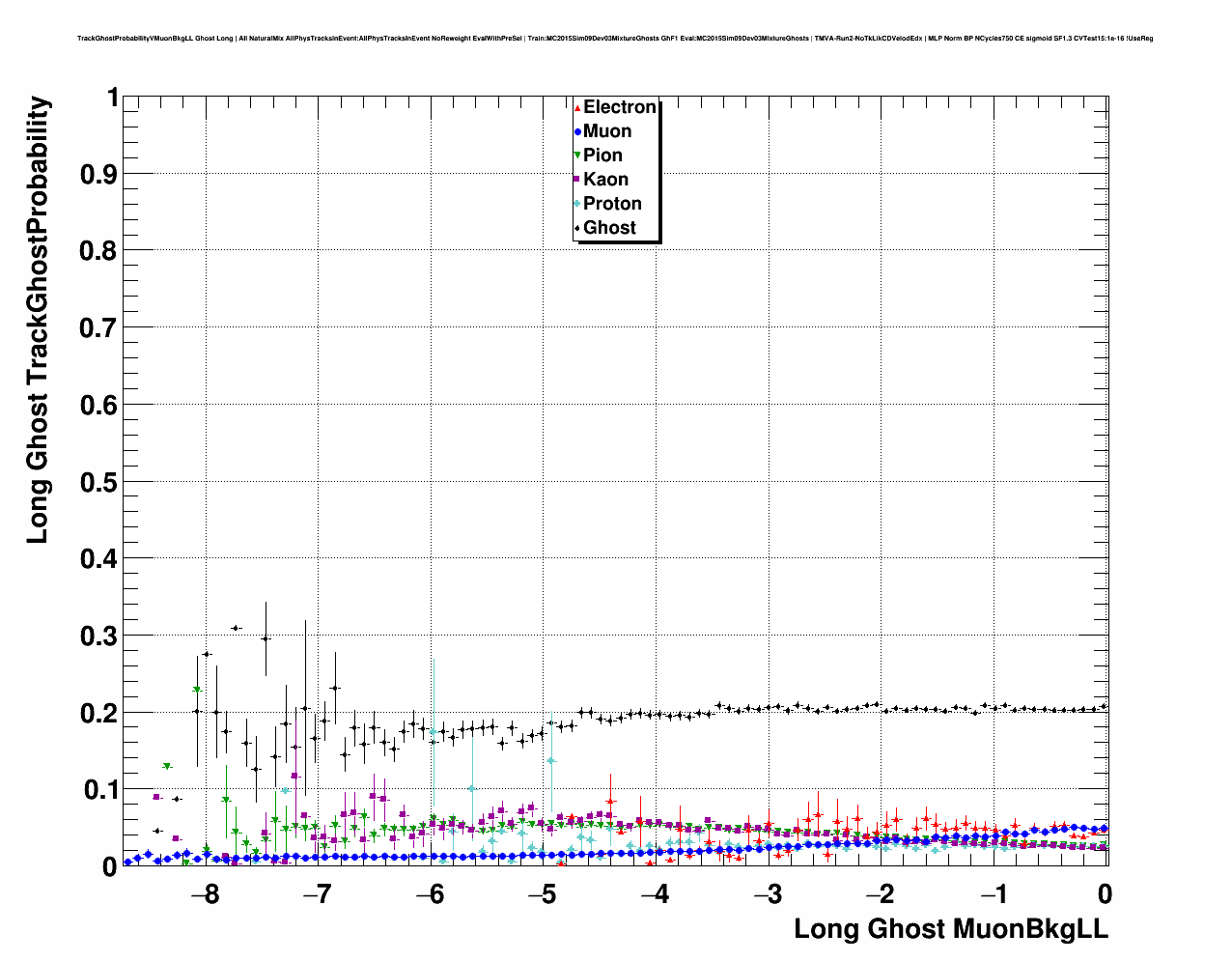Click the y-axis title Long Ghost TrackGhostProbability
1232x962 pixels.
pyautogui.click(x=37, y=320)
